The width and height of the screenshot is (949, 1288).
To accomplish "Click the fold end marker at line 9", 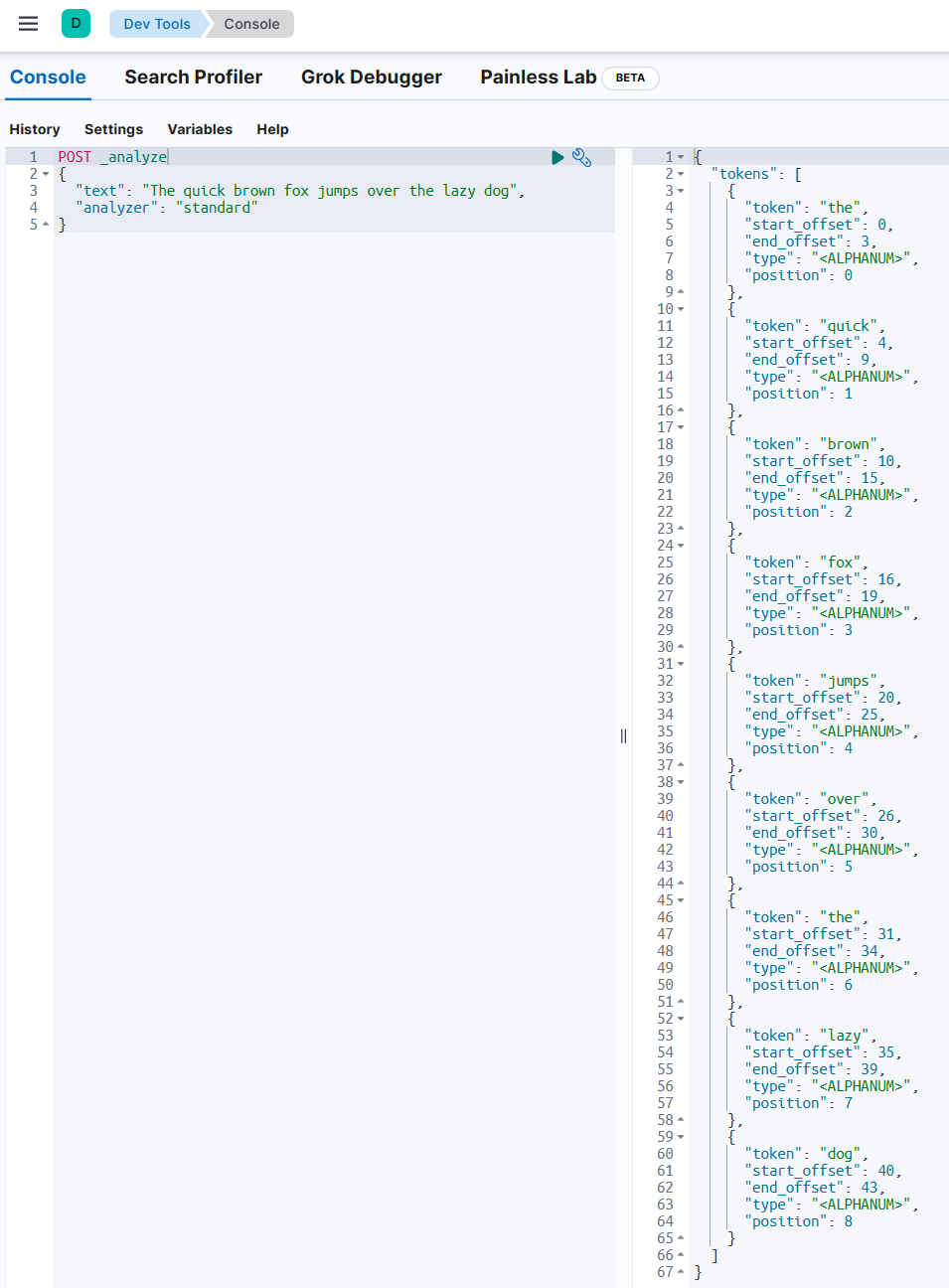I will (681, 292).
